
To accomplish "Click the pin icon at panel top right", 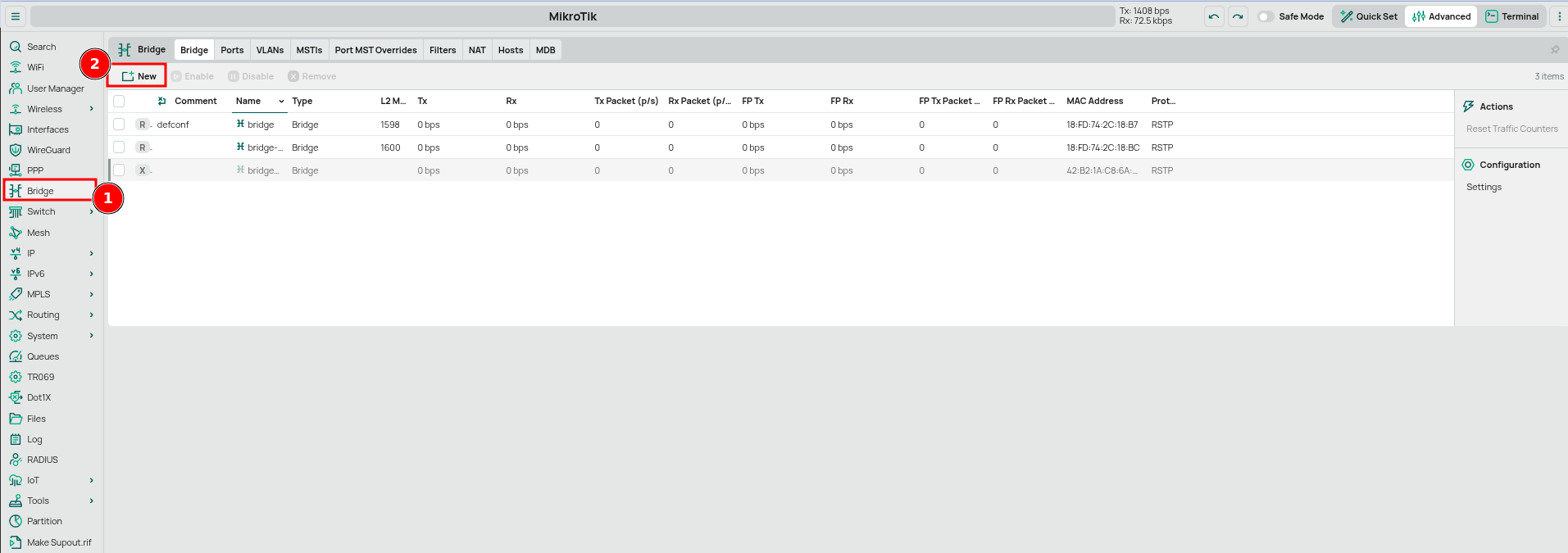I will [1555, 50].
